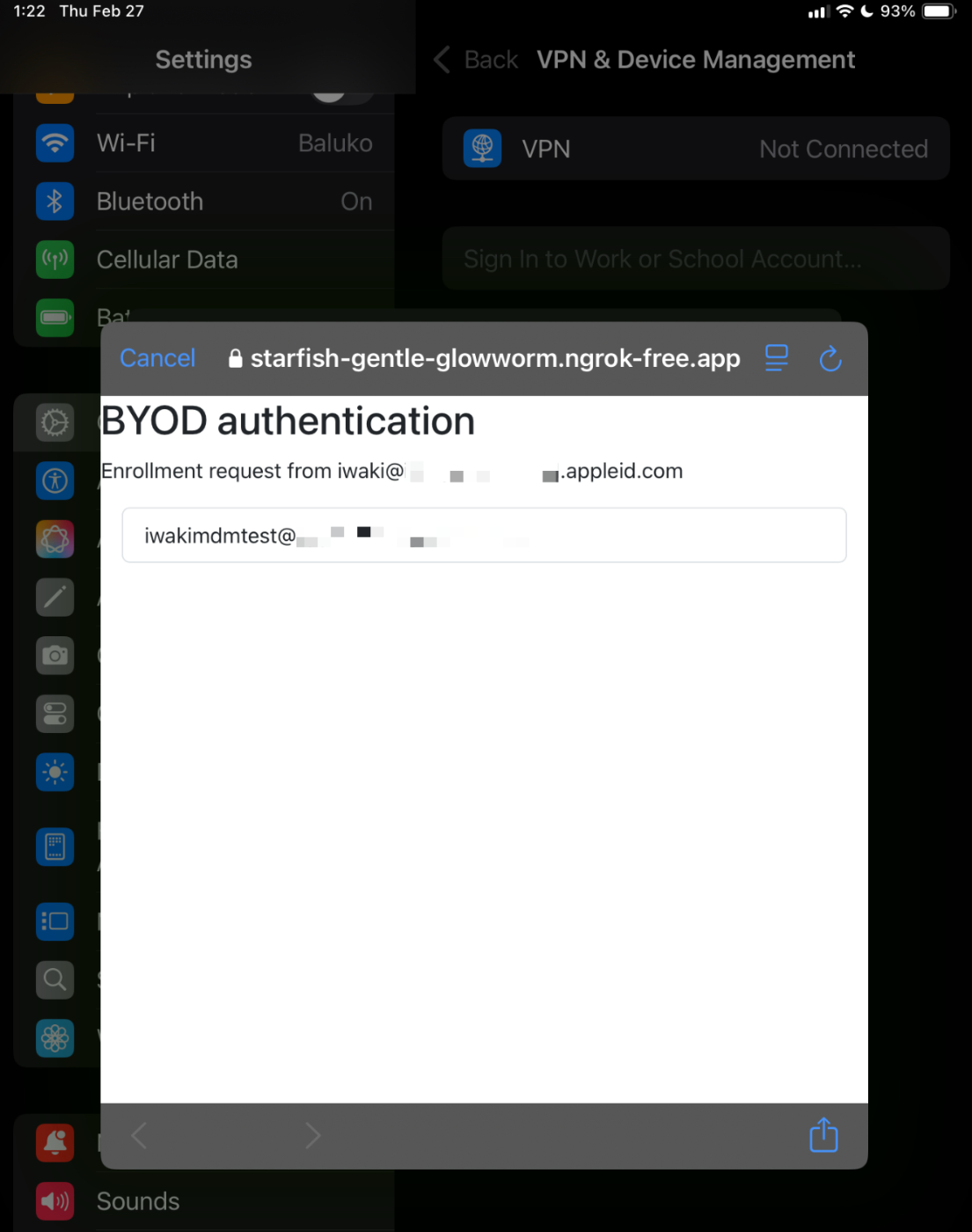The width and height of the screenshot is (972, 1232).
Task: Tap the share icon in bottom toolbar
Action: (823, 1135)
